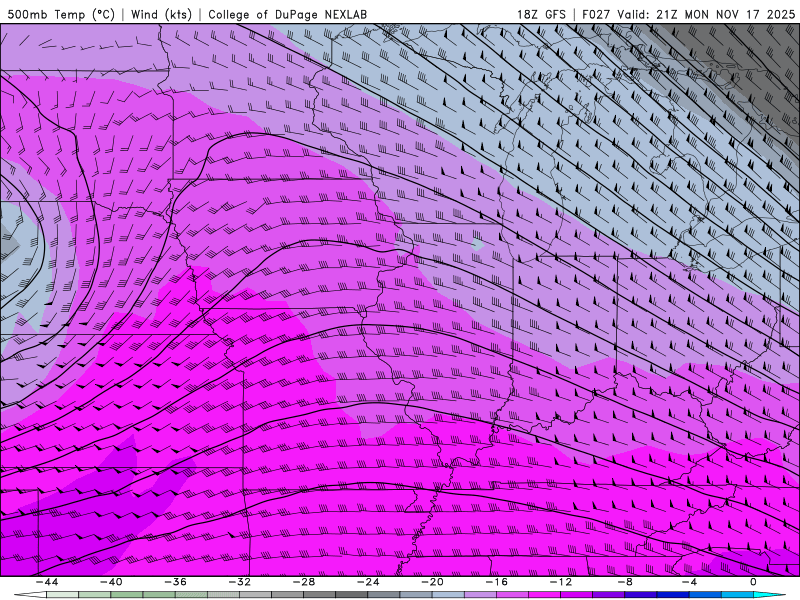Click the -12 color scale label
The height and width of the screenshot is (600, 800).
(x=561, y=582)
